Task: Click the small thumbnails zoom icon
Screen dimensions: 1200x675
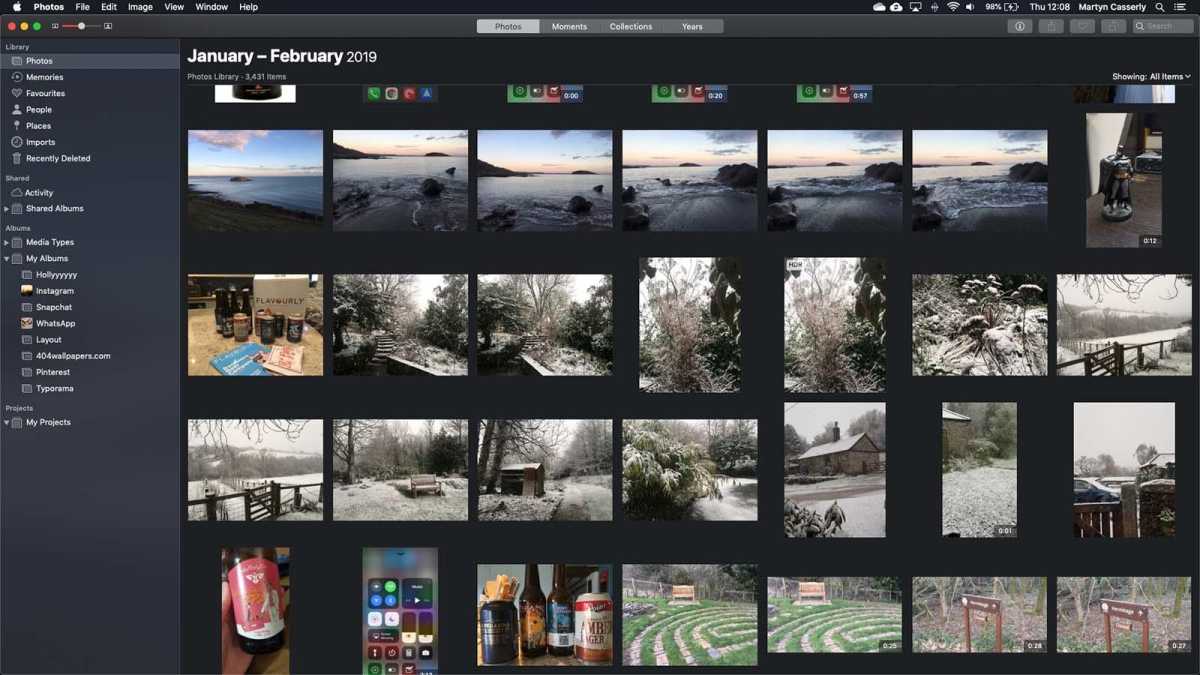Action: [56, 26]
